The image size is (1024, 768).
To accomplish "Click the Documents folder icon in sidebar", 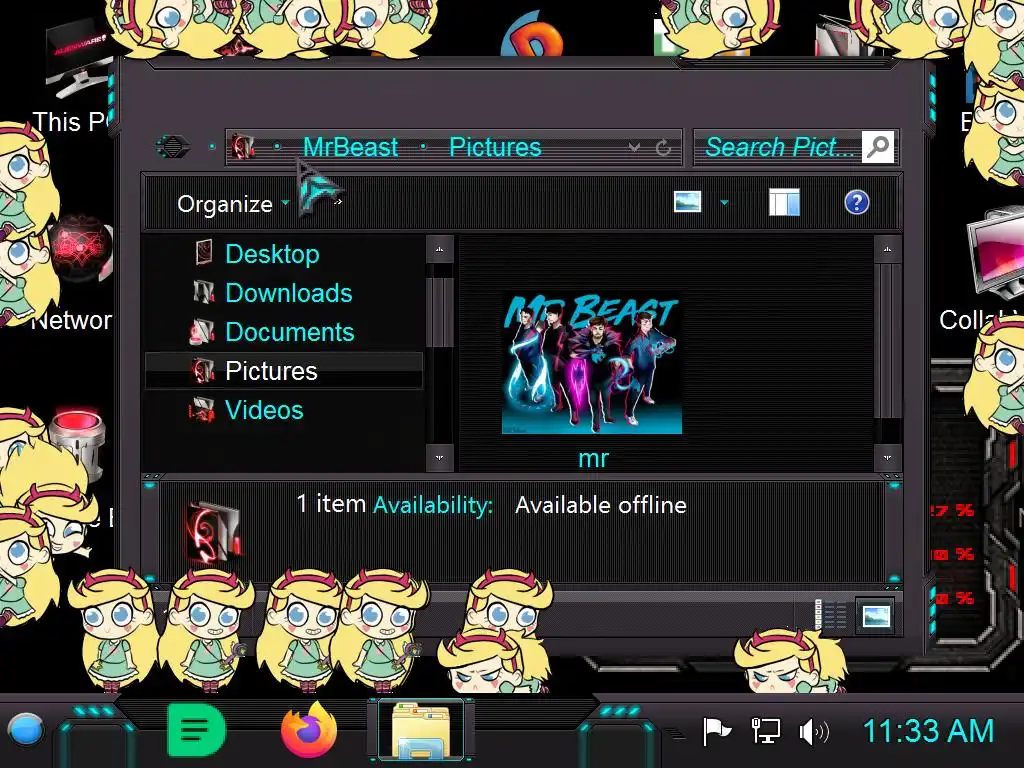I will tap(202, 331).
